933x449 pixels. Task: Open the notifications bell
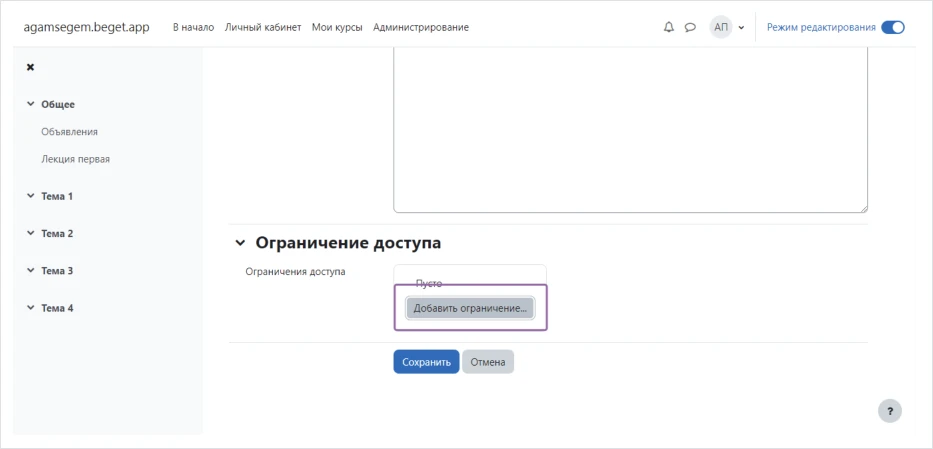(669, 27)
